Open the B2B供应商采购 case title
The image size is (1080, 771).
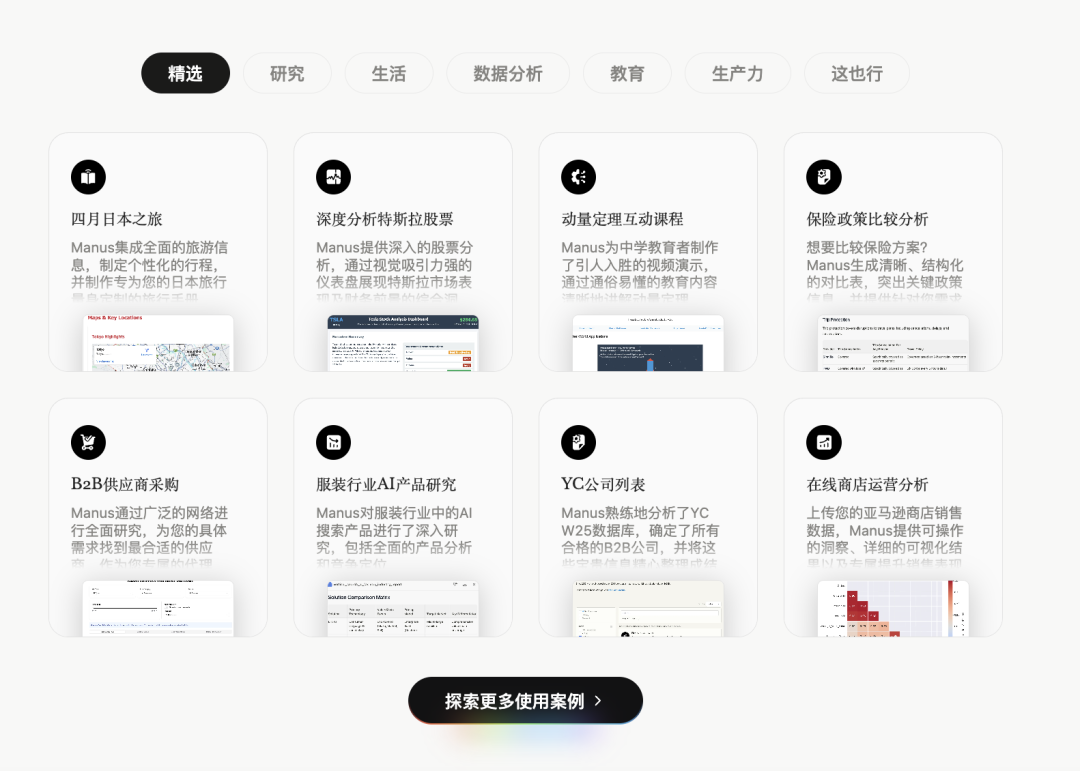(125, 484)
